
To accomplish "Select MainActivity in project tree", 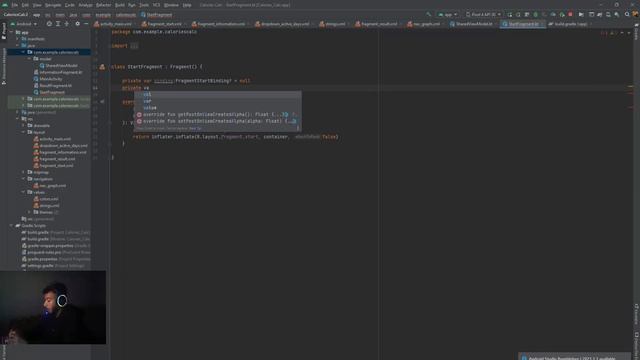I will tap(48, 79).
